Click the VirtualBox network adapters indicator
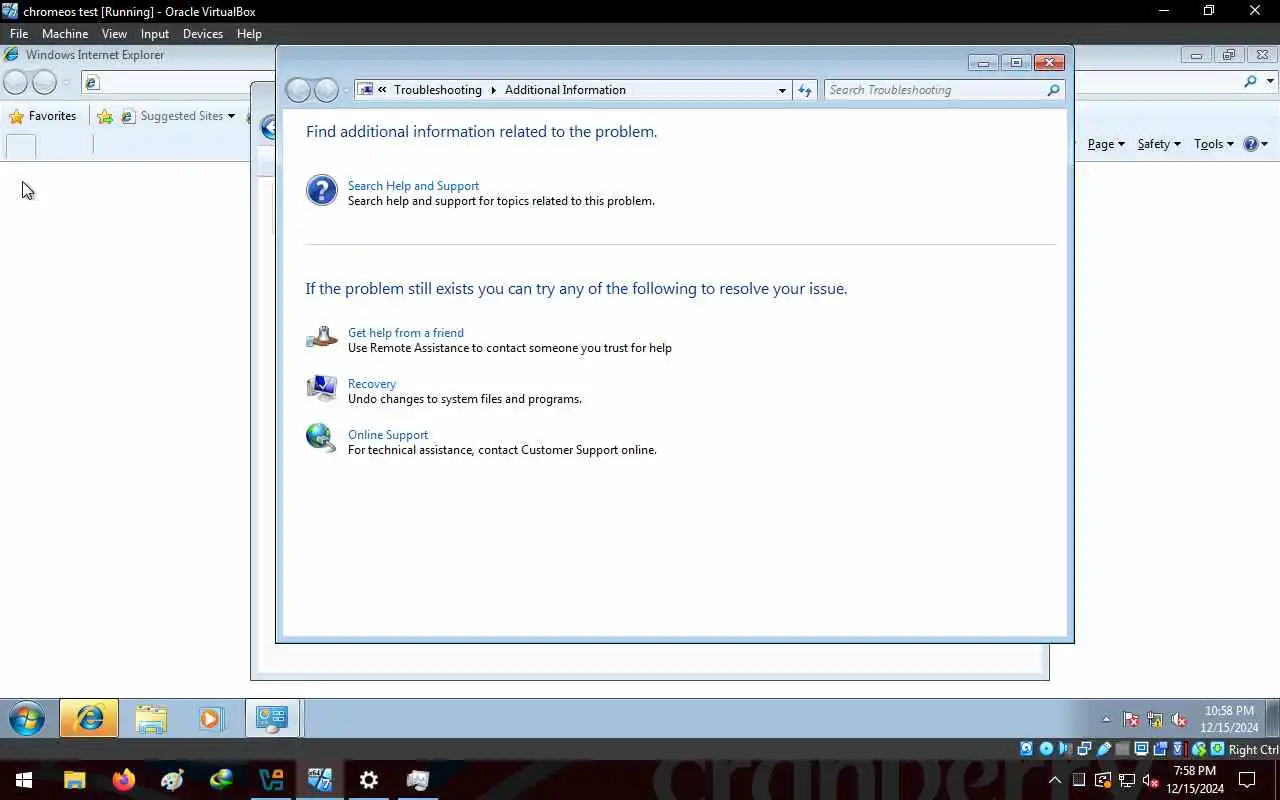 click(1084, 749)
